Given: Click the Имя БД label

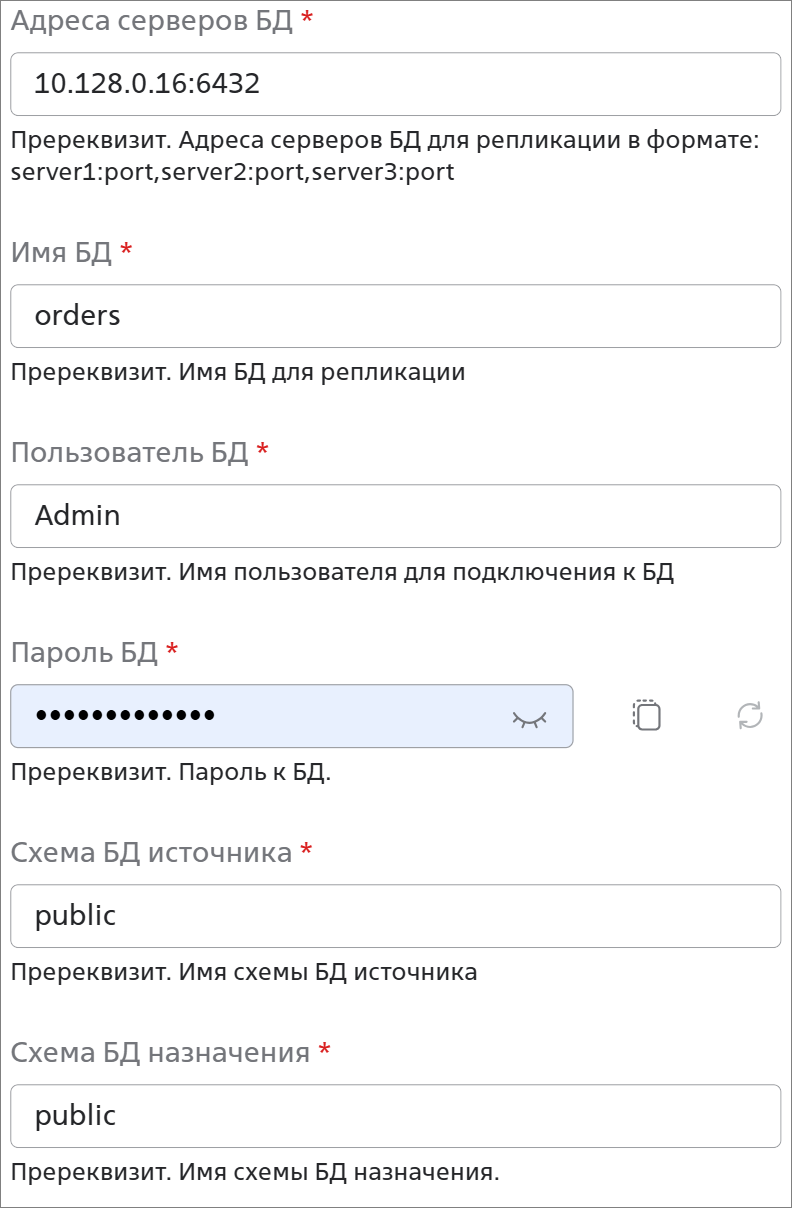Looking at the screenshot, I should [61, 252].
